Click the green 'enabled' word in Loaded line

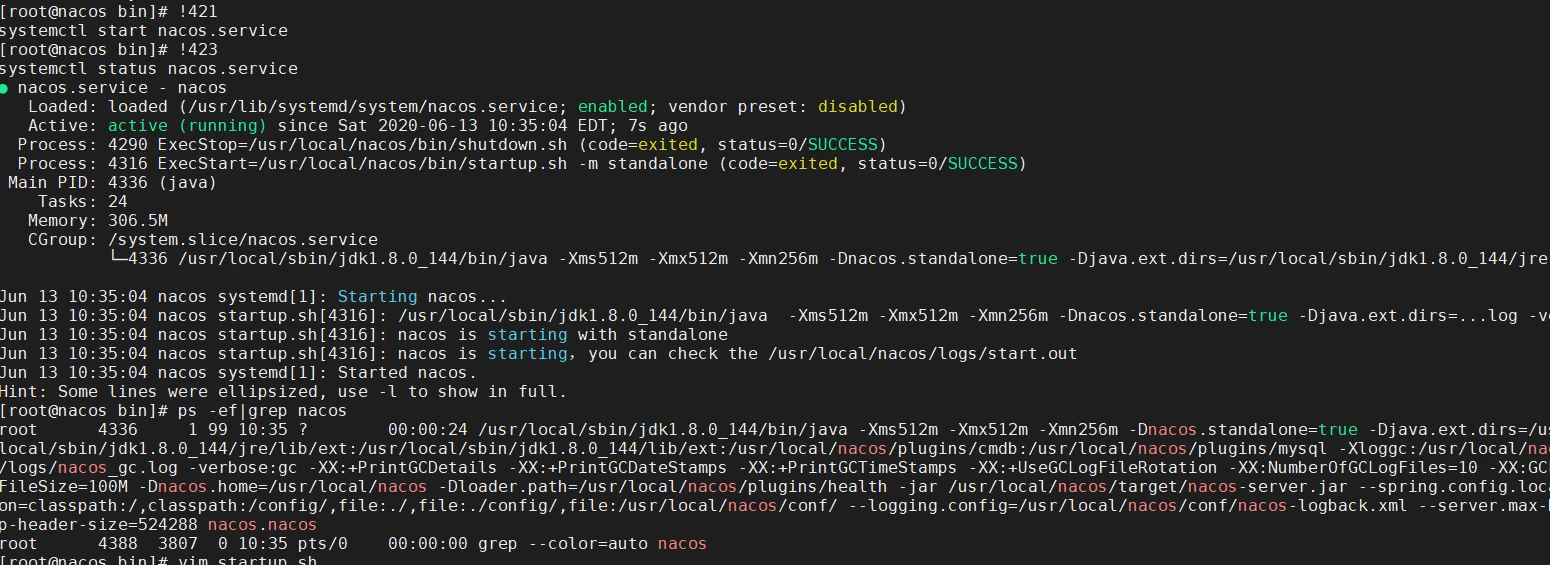click(613, 107)
